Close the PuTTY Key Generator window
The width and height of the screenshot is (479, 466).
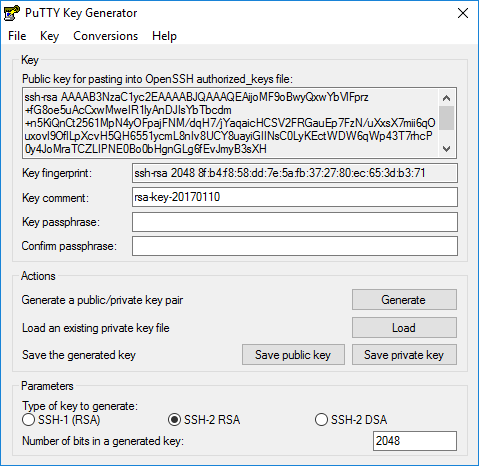(463, 13)
